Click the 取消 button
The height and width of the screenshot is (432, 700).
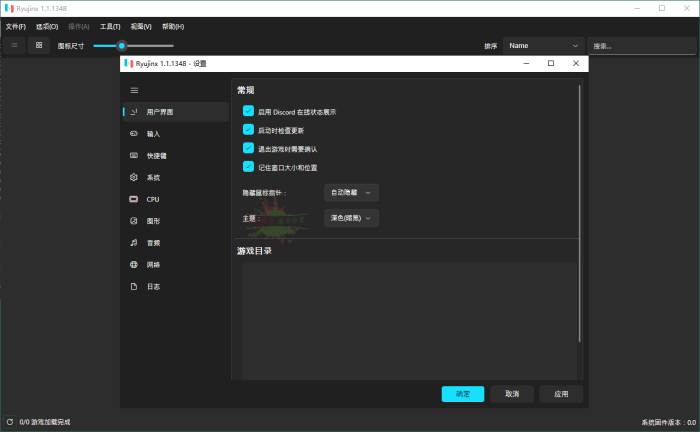[x=512, y=394]
